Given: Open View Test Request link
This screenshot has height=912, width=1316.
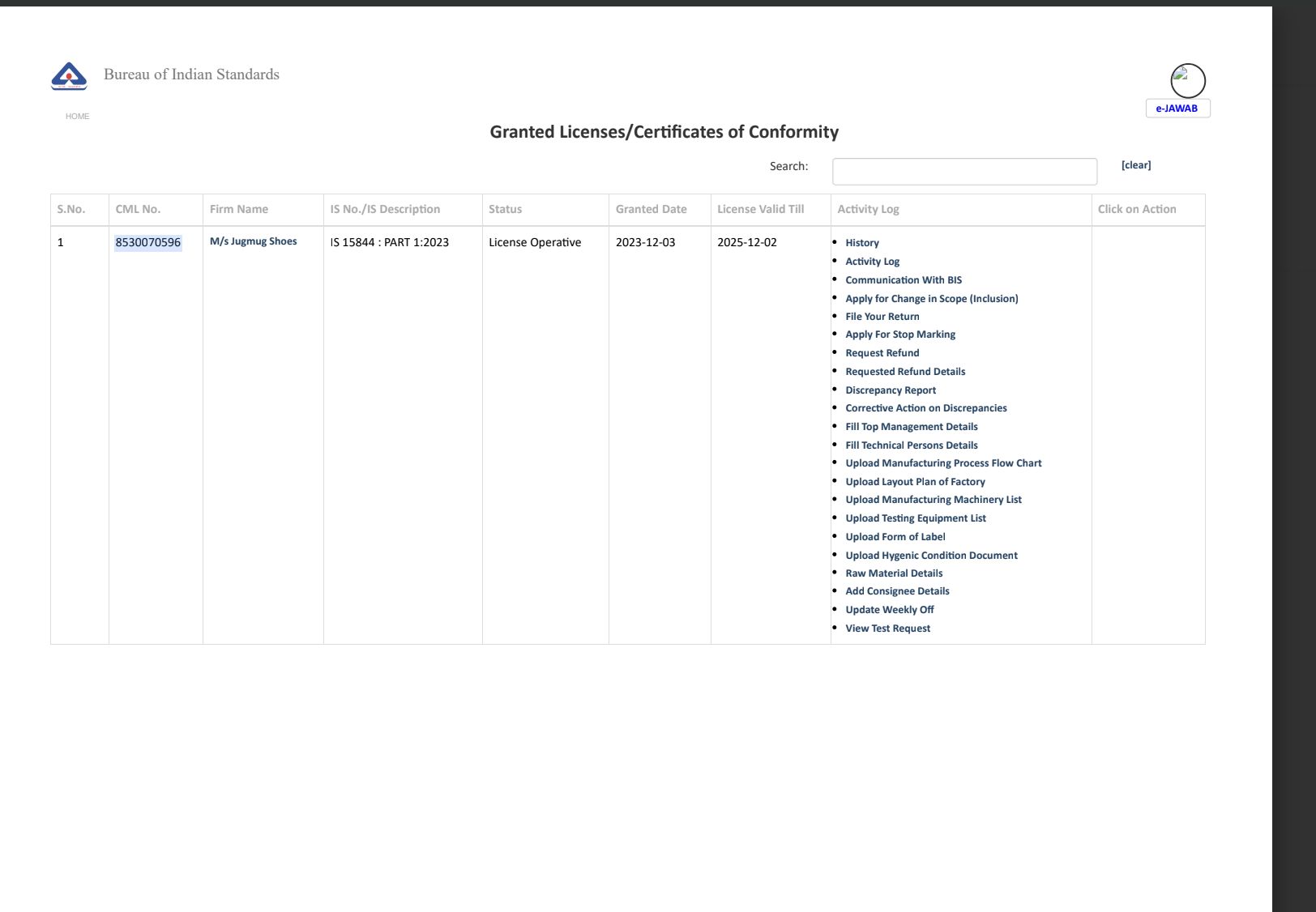Looking at the screenshot, I should [887, 629].
